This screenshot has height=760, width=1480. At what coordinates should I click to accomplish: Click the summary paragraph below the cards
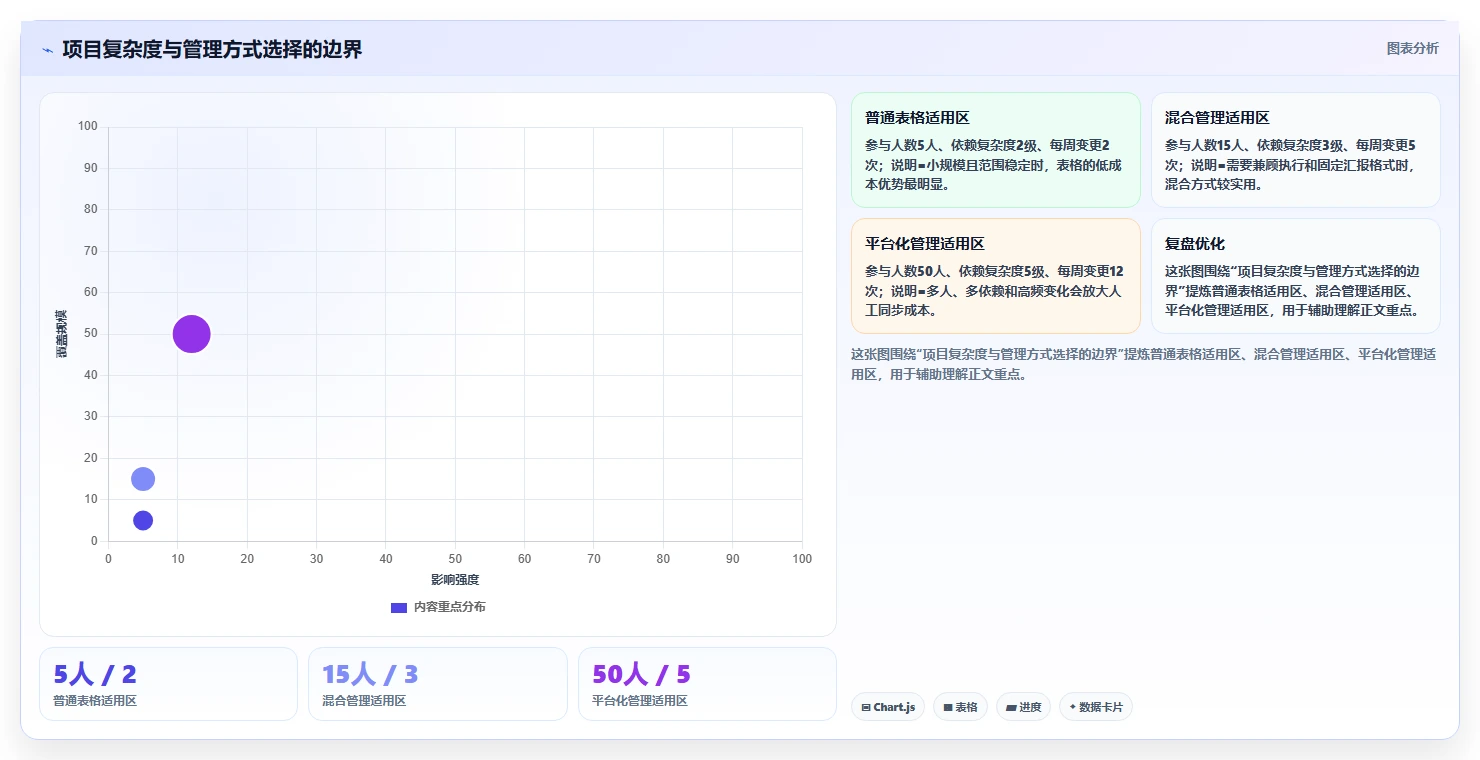pos(1144,364)
